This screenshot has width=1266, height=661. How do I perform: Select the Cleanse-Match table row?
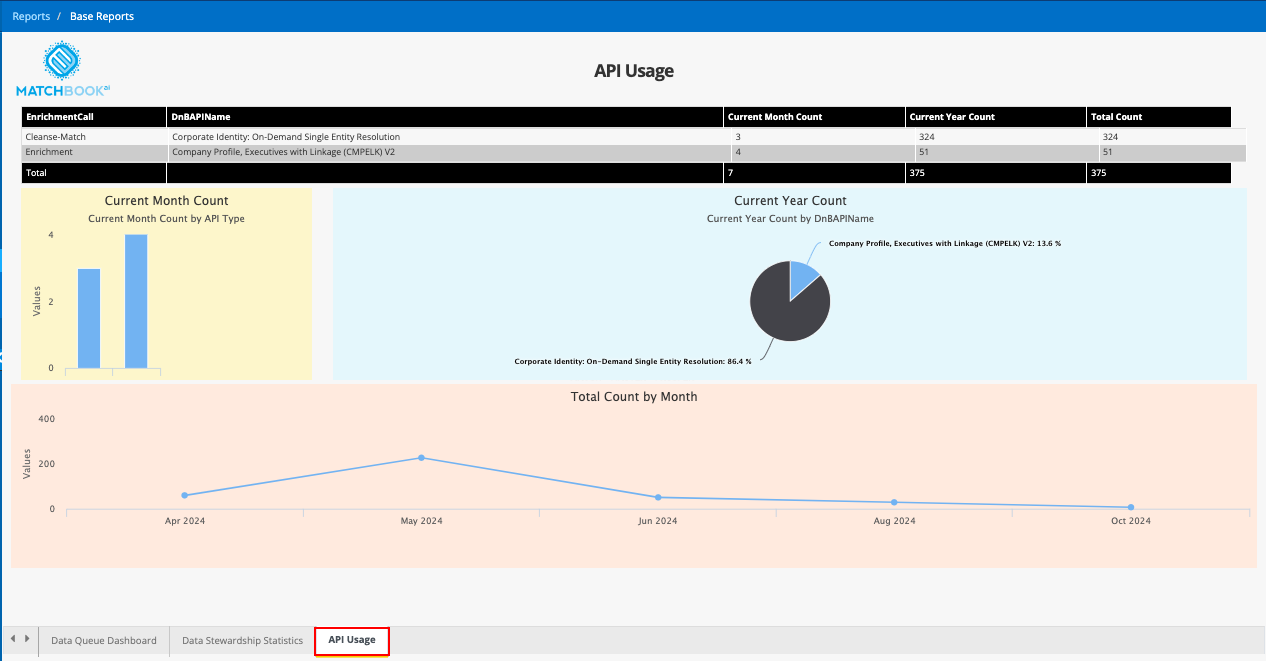coord(633,136)
